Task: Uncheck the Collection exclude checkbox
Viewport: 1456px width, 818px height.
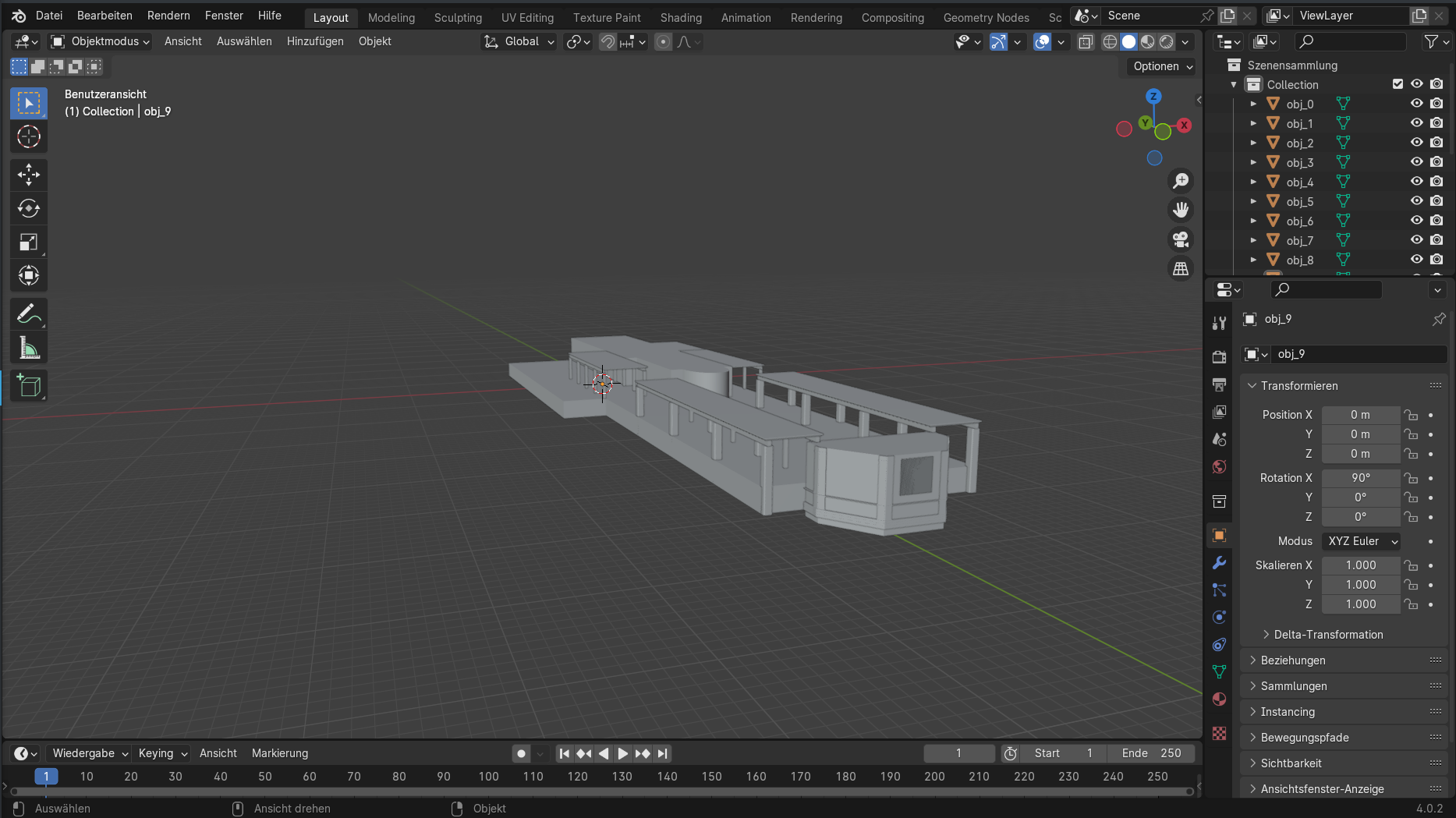Action: (1398, 84)
